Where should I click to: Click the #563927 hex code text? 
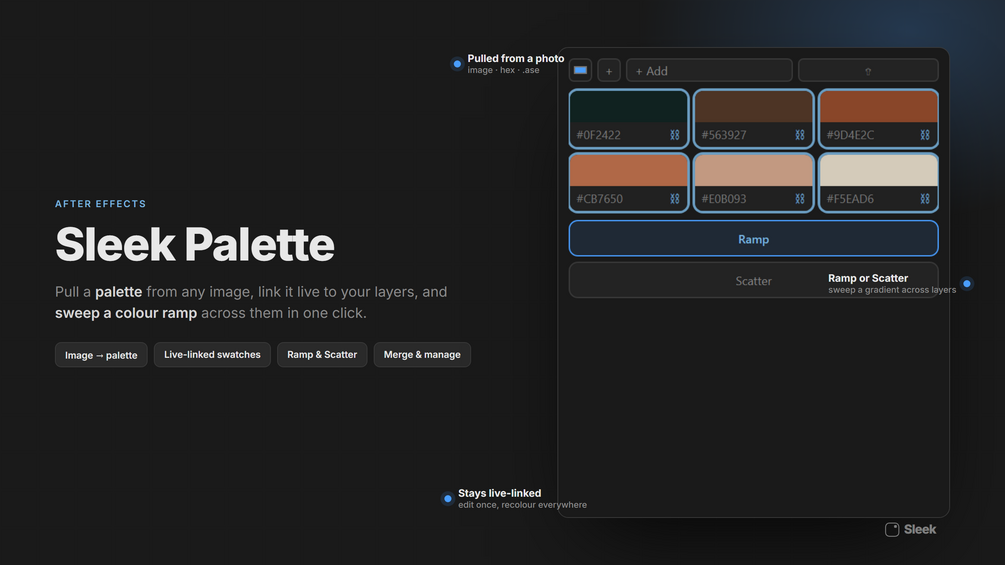724,135
